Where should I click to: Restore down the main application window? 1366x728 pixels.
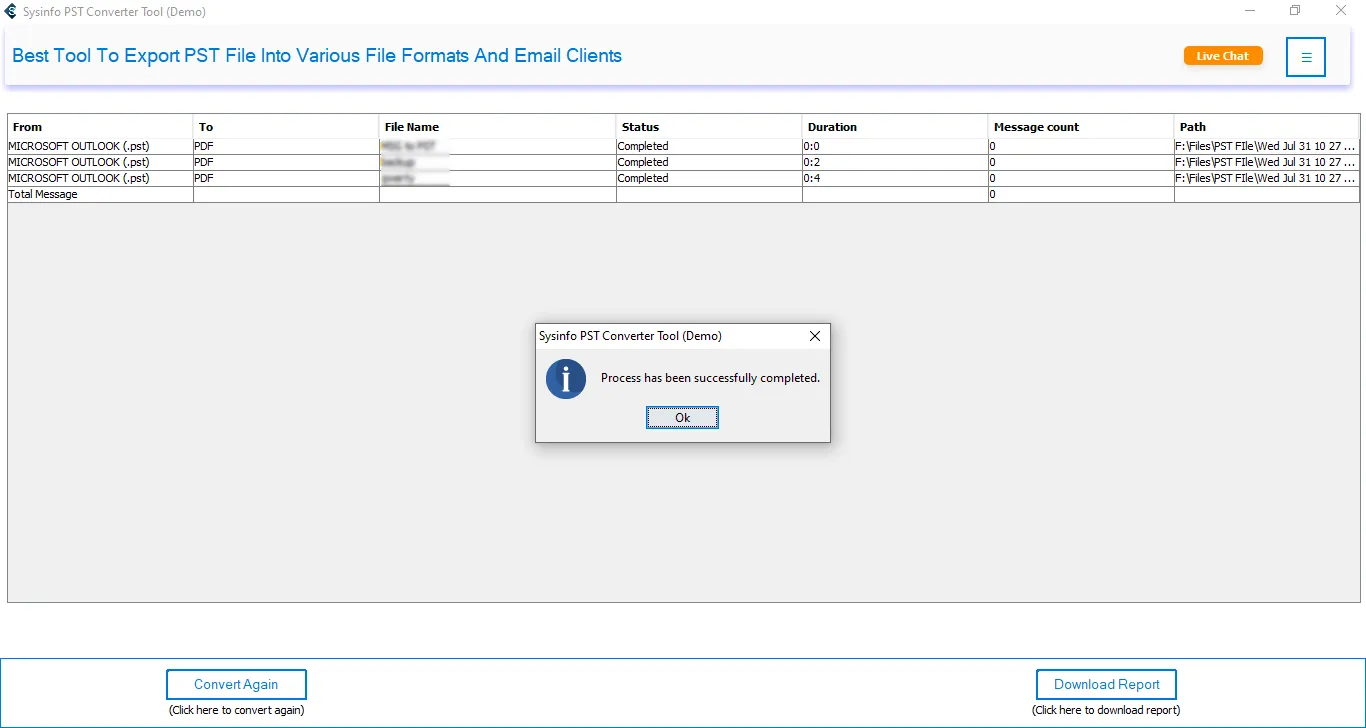pos(1295,11)
